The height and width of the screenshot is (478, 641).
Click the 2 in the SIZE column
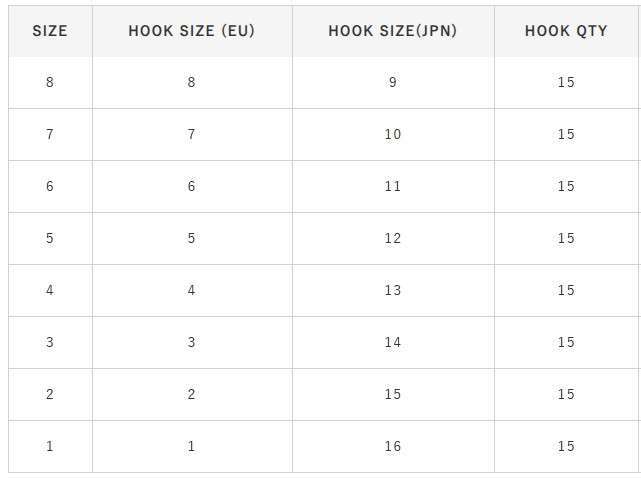pos(50,394)
